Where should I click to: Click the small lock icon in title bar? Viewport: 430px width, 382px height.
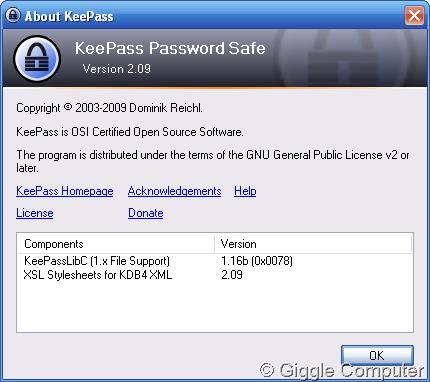click(x=13, y=15)
